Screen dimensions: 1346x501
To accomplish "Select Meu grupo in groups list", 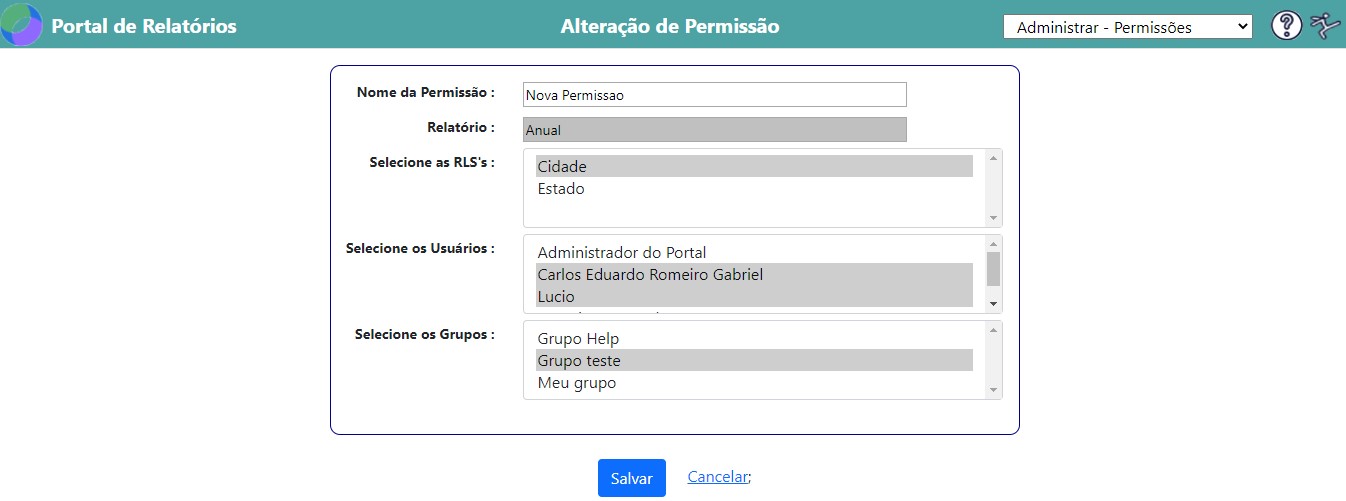I will coord(754,383).
